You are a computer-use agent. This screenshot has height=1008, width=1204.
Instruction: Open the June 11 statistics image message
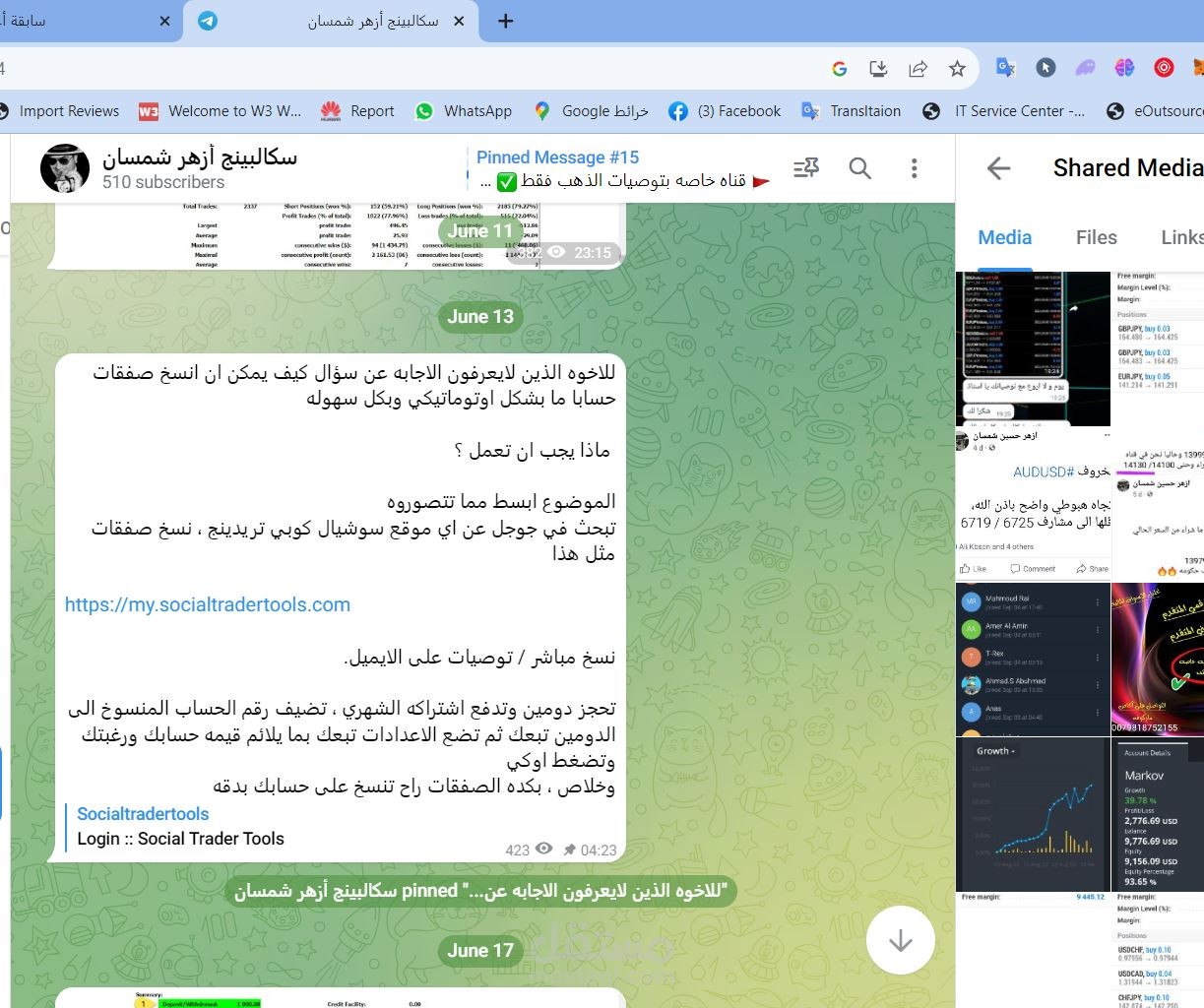[335, 235]
